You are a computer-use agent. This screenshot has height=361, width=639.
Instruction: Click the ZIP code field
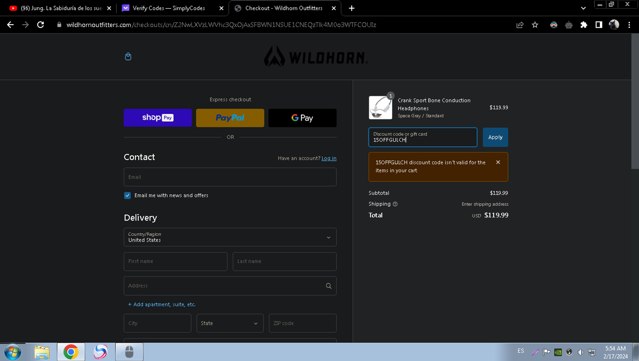[x=302, y=323]
